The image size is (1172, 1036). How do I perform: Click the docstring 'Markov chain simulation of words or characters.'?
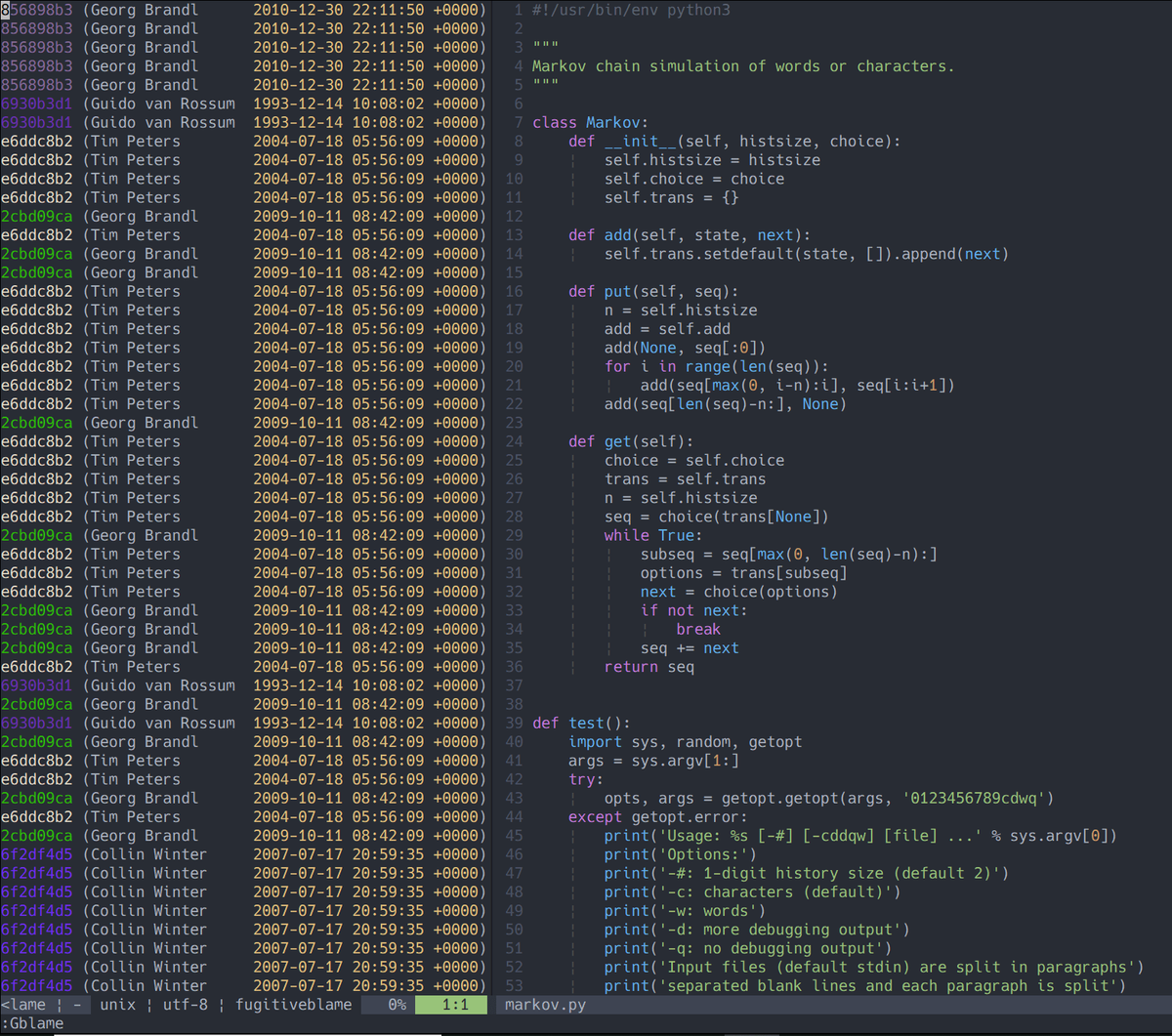pos(743,66)
